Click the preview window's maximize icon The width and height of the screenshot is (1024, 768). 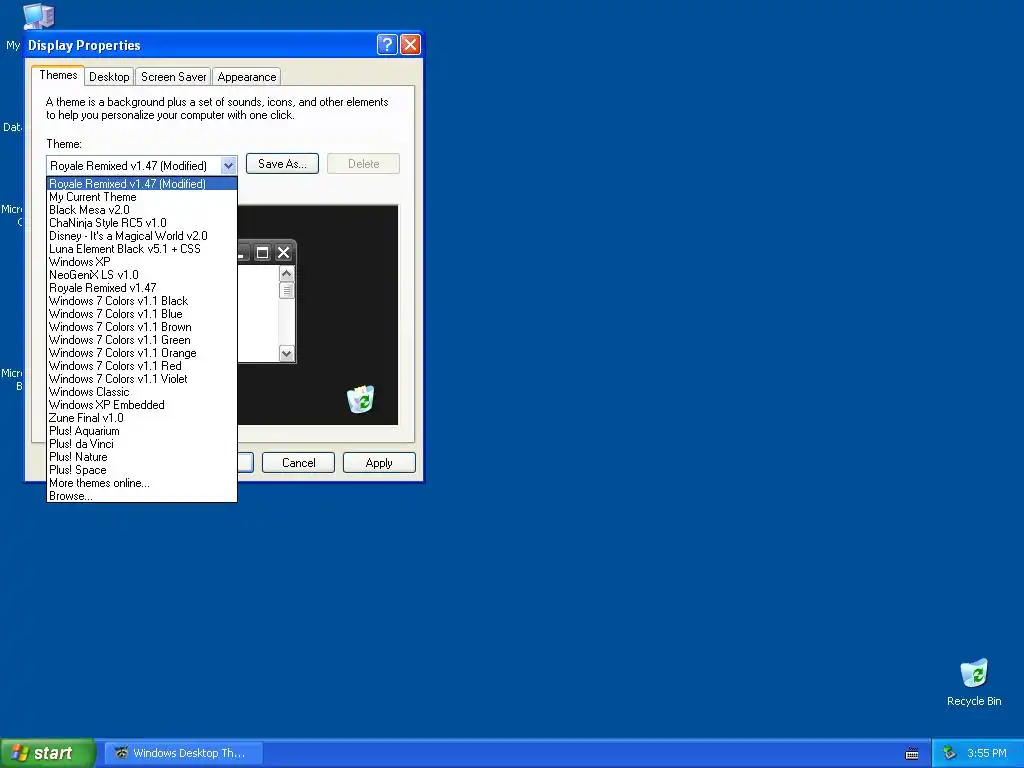[x=263, y=252]
